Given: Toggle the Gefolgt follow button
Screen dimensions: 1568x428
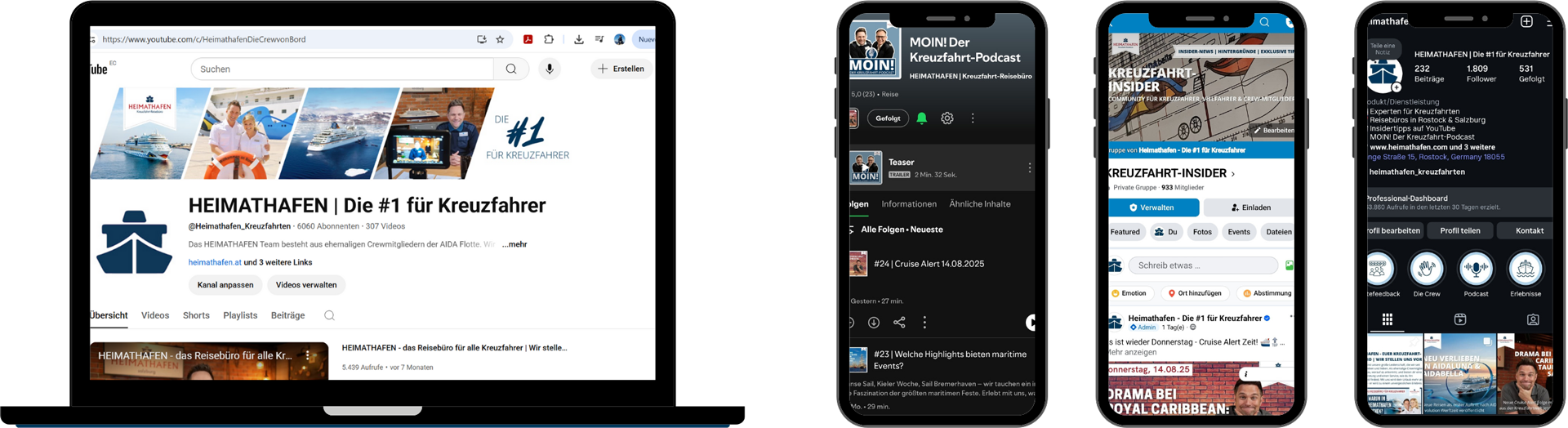Looking at the screenshot, I should tap(888, 118).
